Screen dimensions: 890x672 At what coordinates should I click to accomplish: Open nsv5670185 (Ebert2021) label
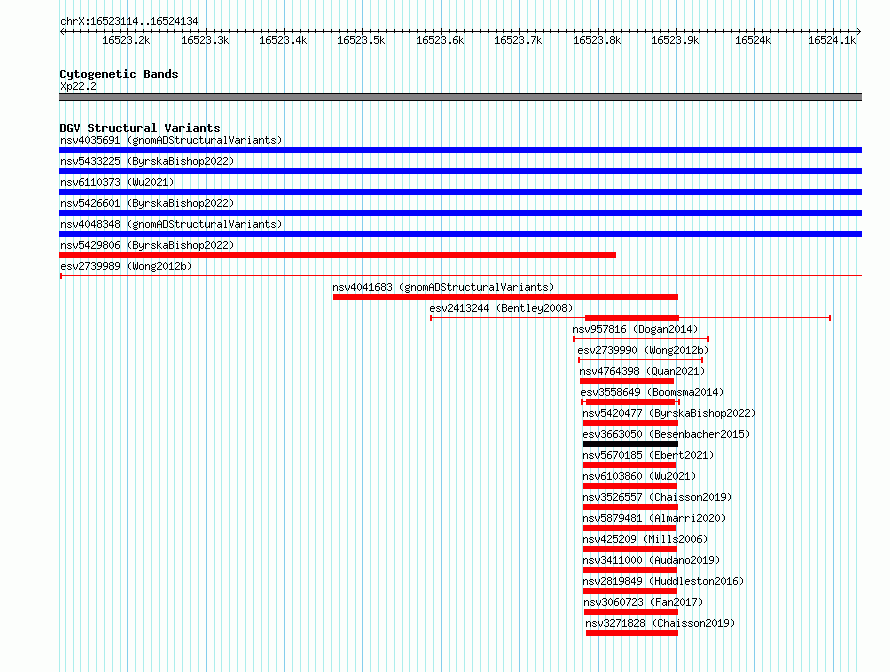[x=648, y=455]
